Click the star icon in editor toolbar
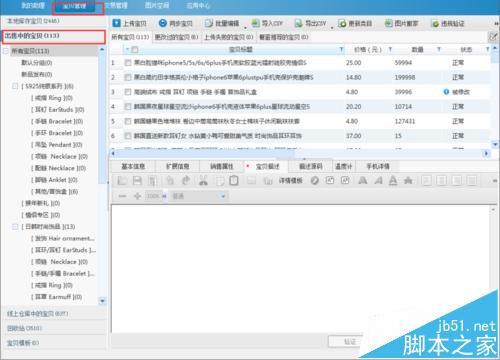This screenshot has width=500, height=360. pos(408,181)
